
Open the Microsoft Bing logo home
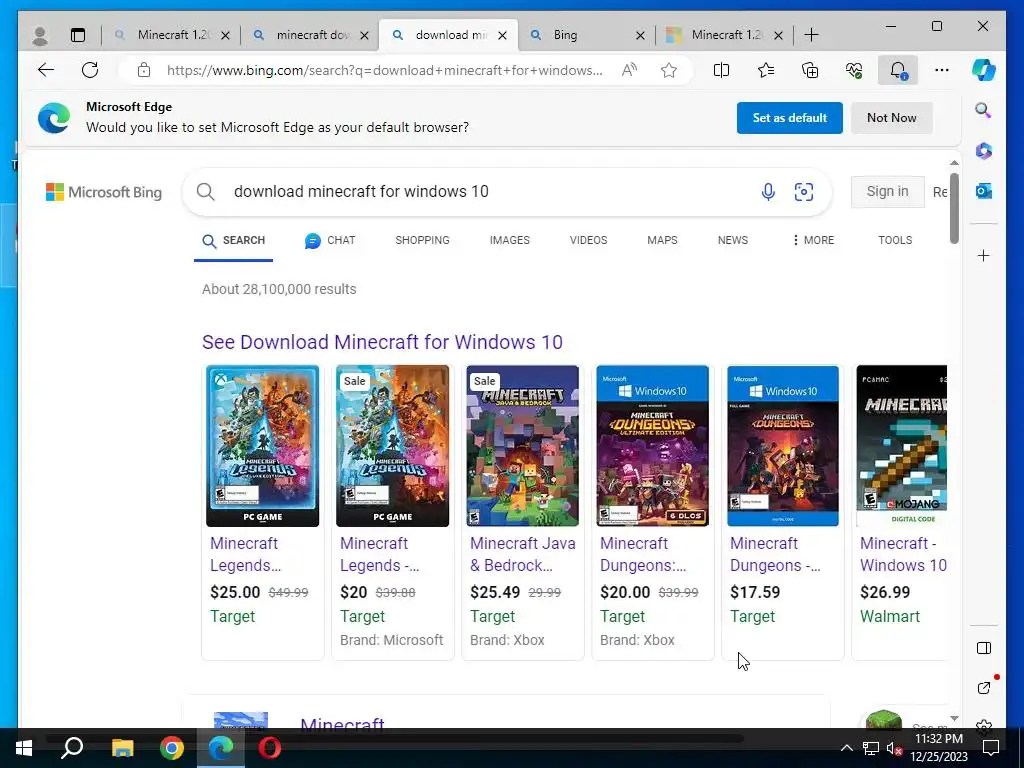coord(103,192)
